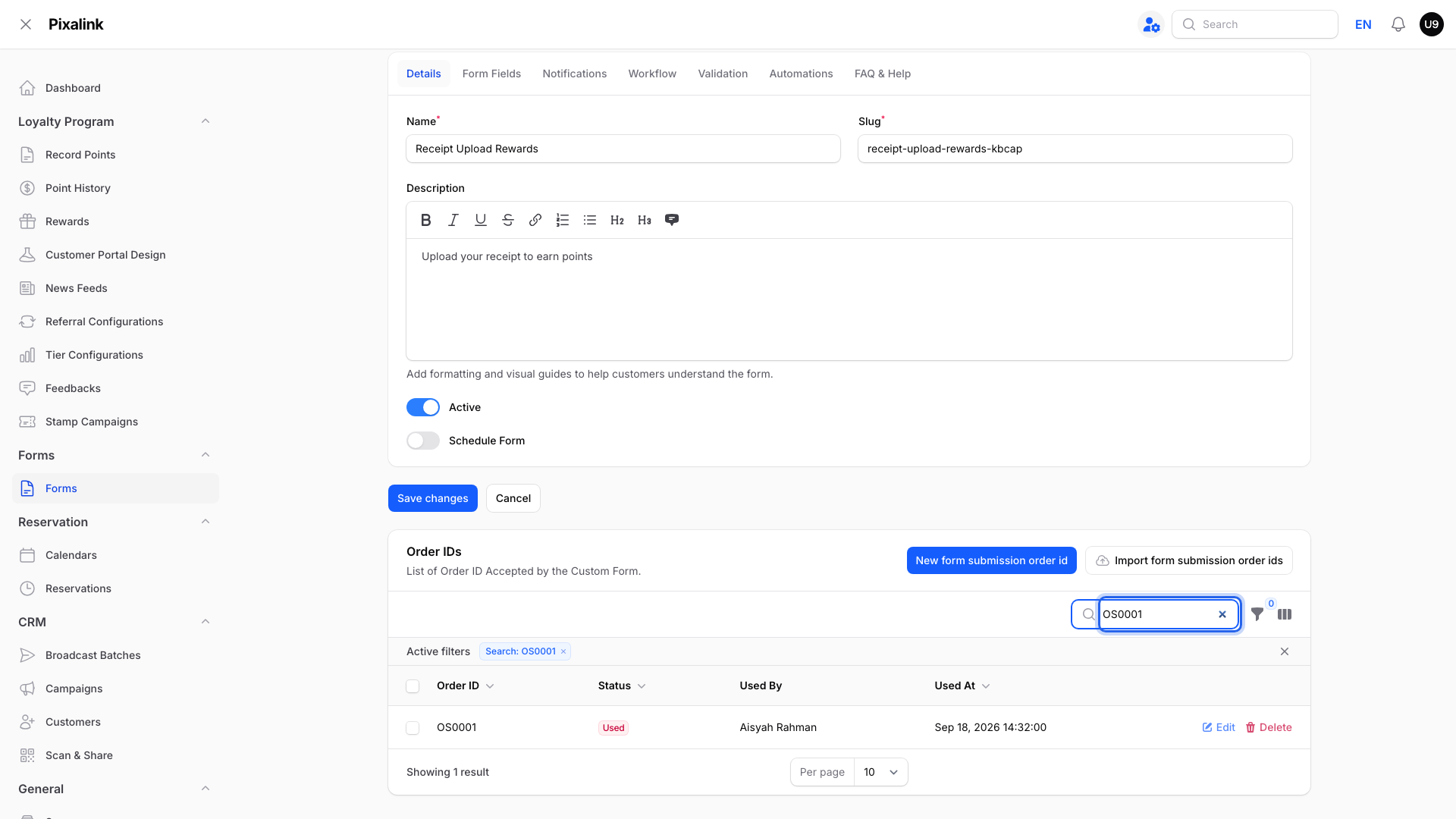Select the Details tab
Image resolution: width=1456 pixels, height=819 pixels.
point(423,74)
